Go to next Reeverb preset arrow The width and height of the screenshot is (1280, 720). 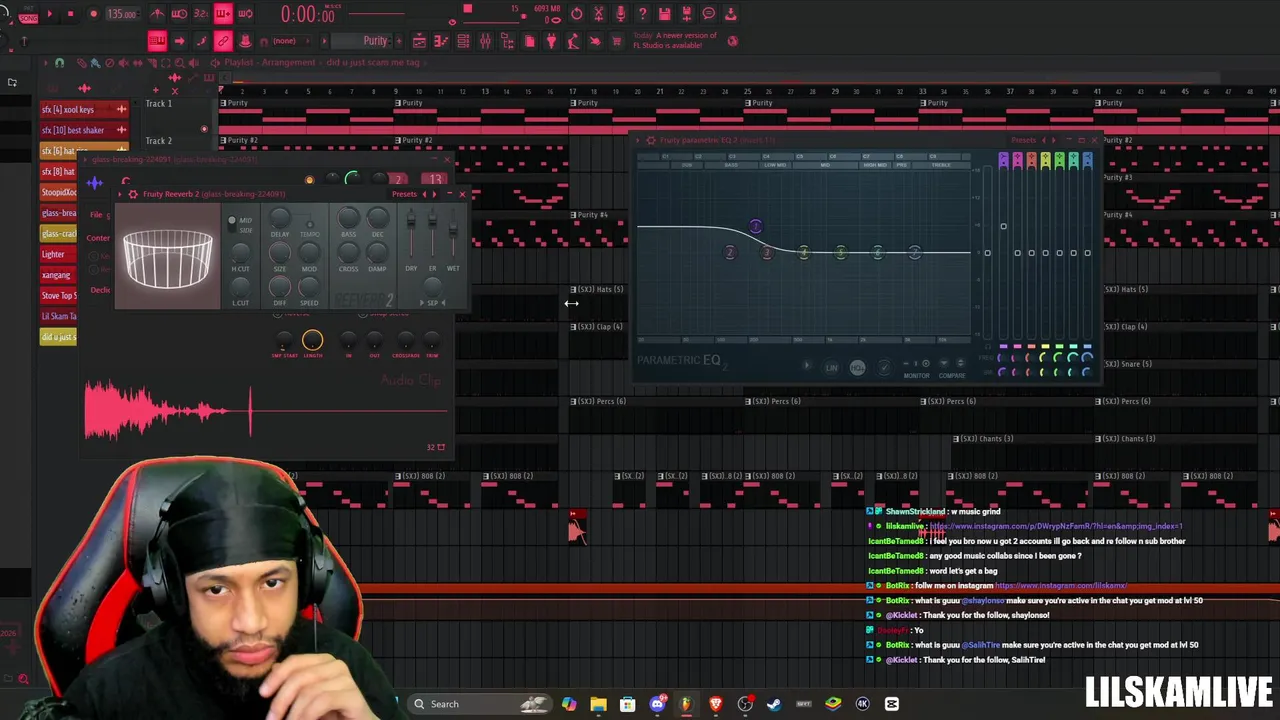(435, 194)
